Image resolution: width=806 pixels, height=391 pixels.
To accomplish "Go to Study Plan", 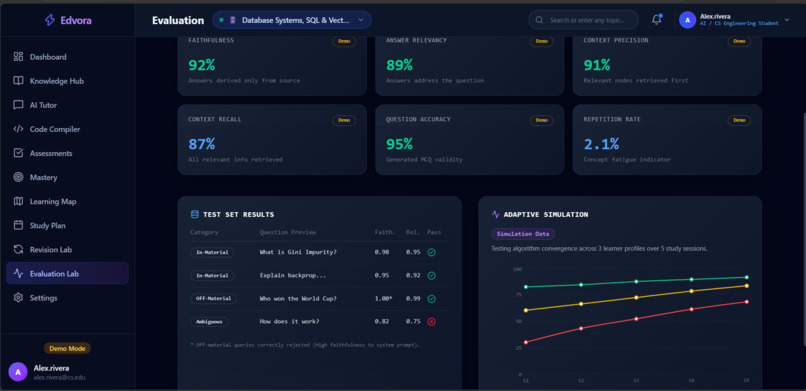I will [x=67, y=225].
